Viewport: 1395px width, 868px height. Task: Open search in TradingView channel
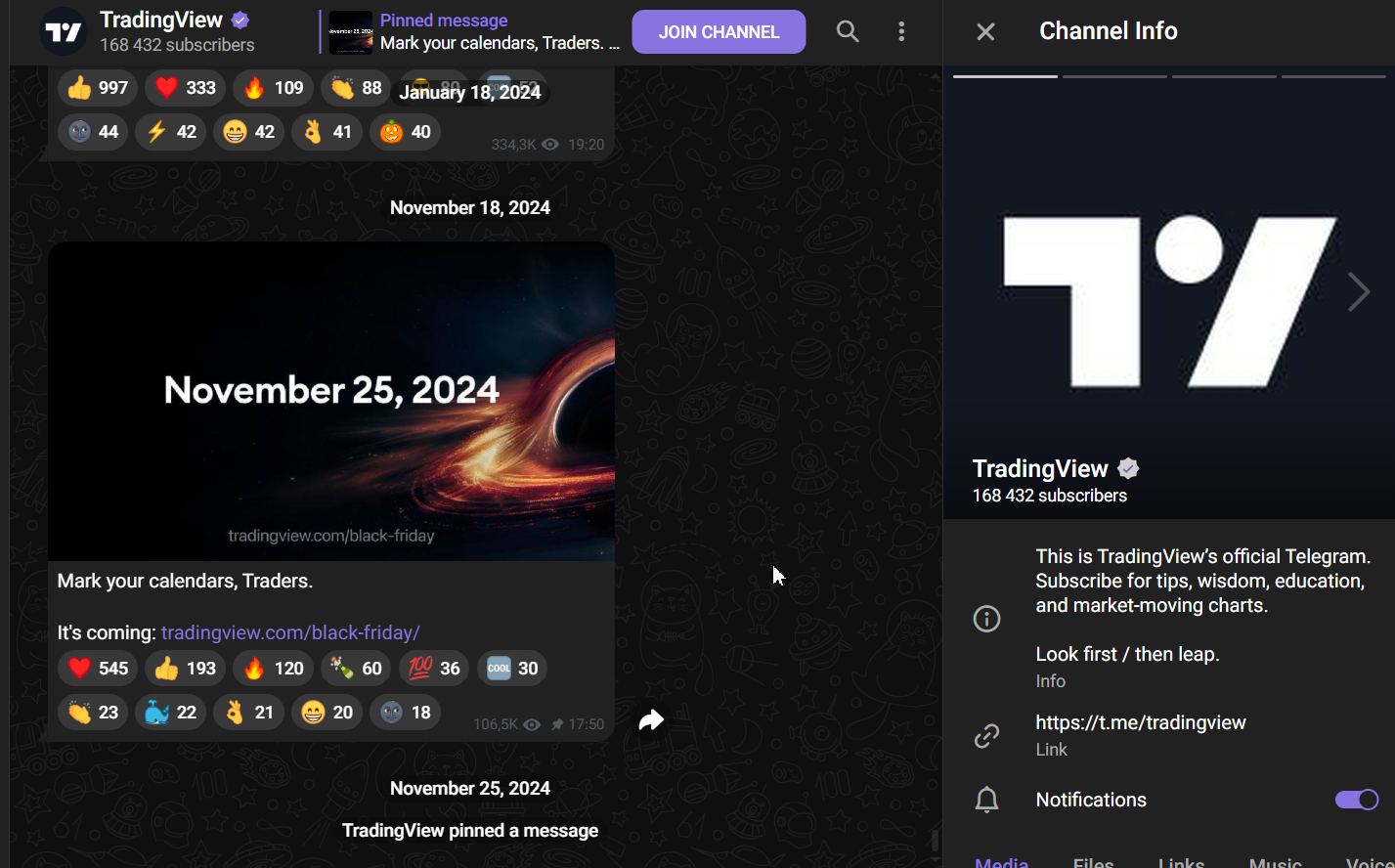848,31
